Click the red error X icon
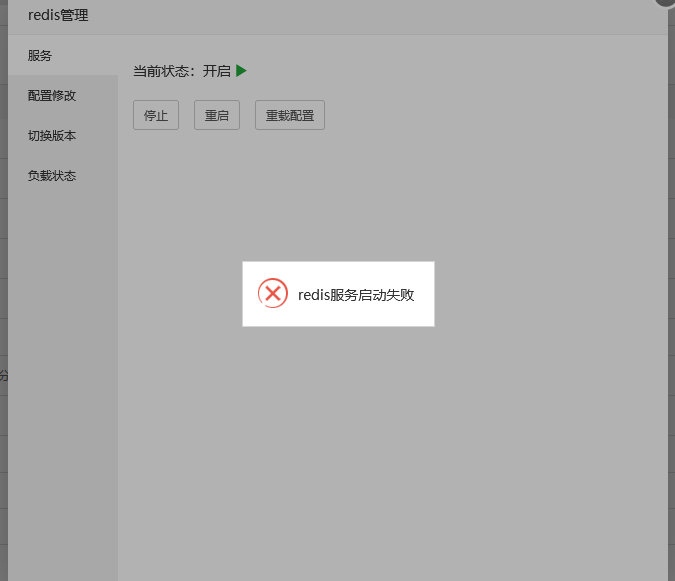 pyautogui.click(x=273, y=294)
